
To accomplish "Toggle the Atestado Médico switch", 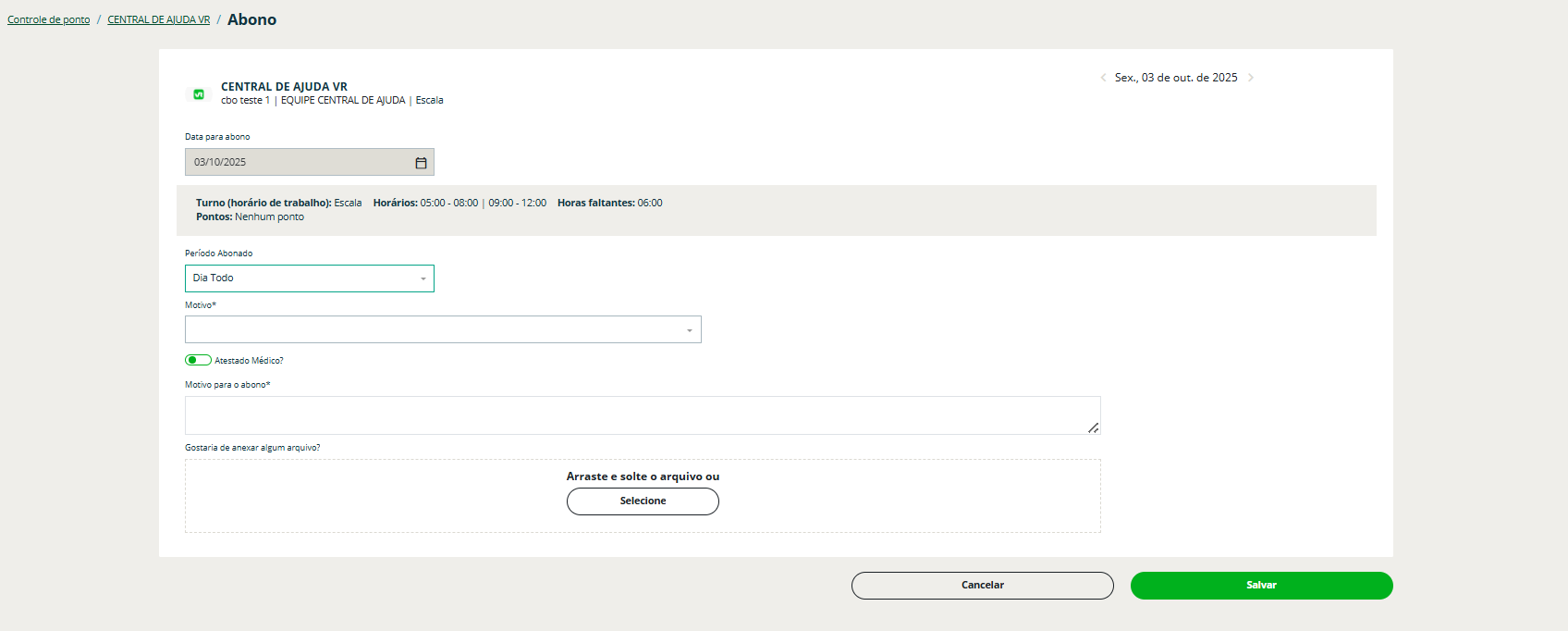I will tap(198, 361).
